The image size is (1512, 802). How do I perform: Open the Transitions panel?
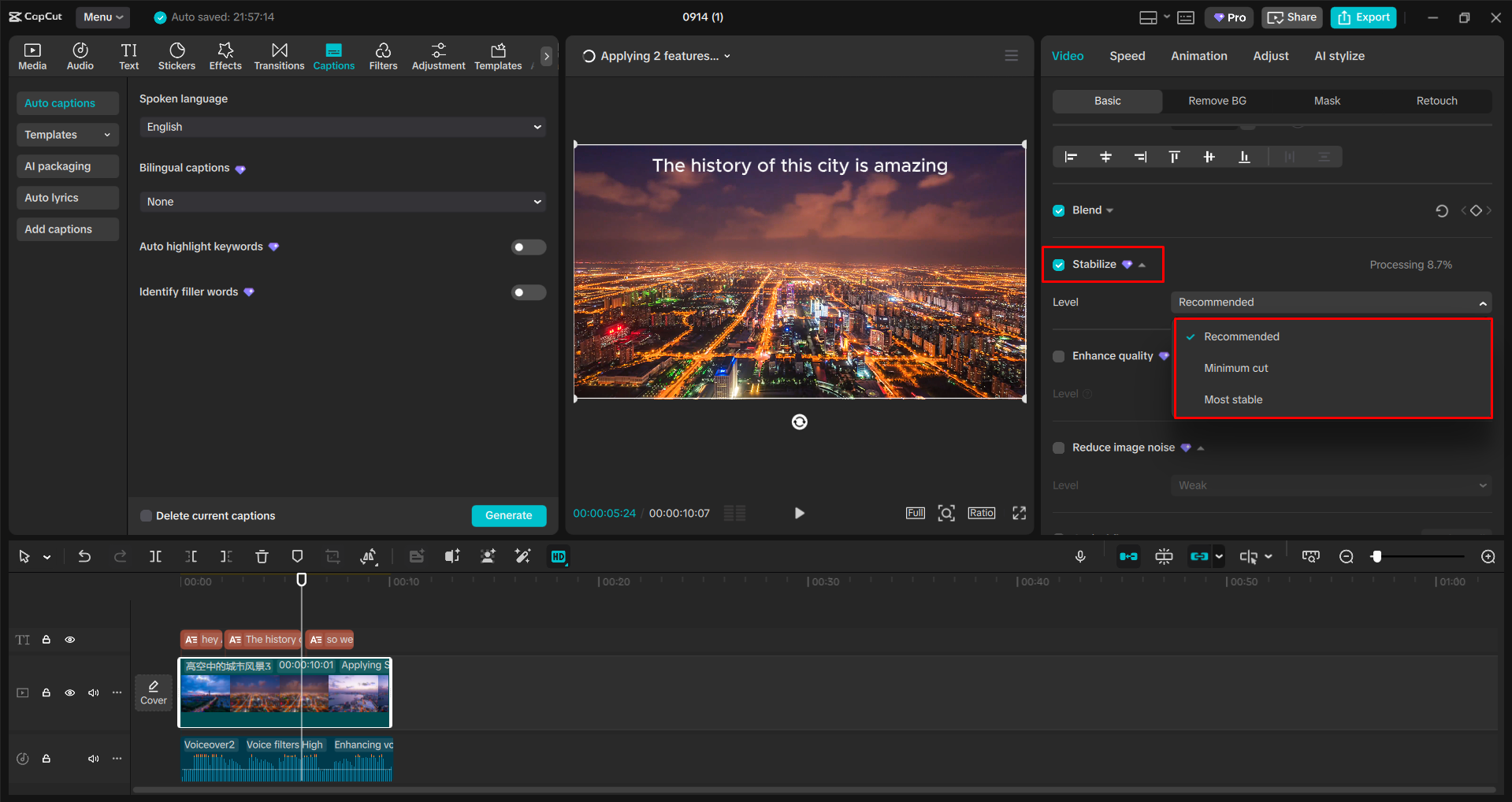click(279, 55)
